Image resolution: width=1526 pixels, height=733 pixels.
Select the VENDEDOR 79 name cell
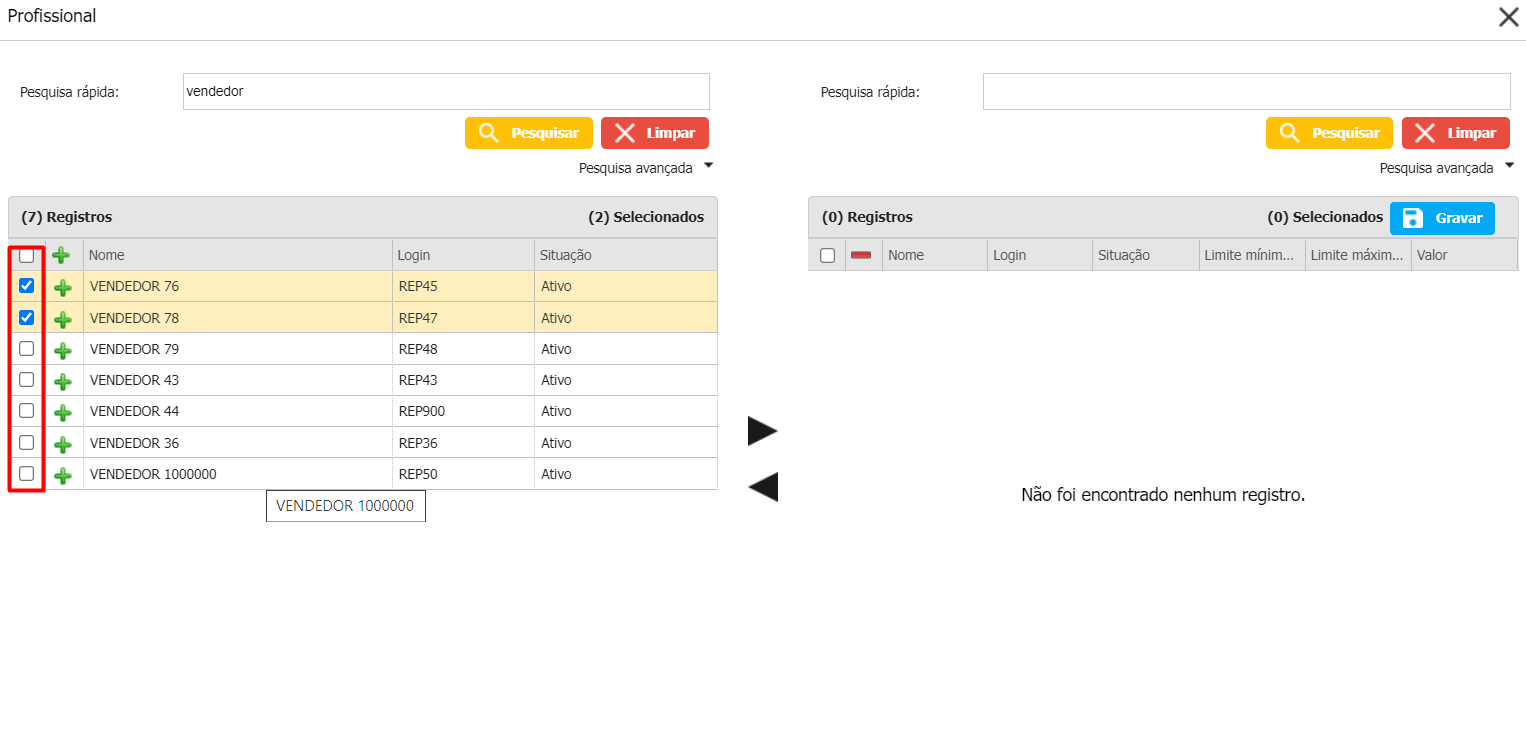pyautogui.click(x=237, y=349)
